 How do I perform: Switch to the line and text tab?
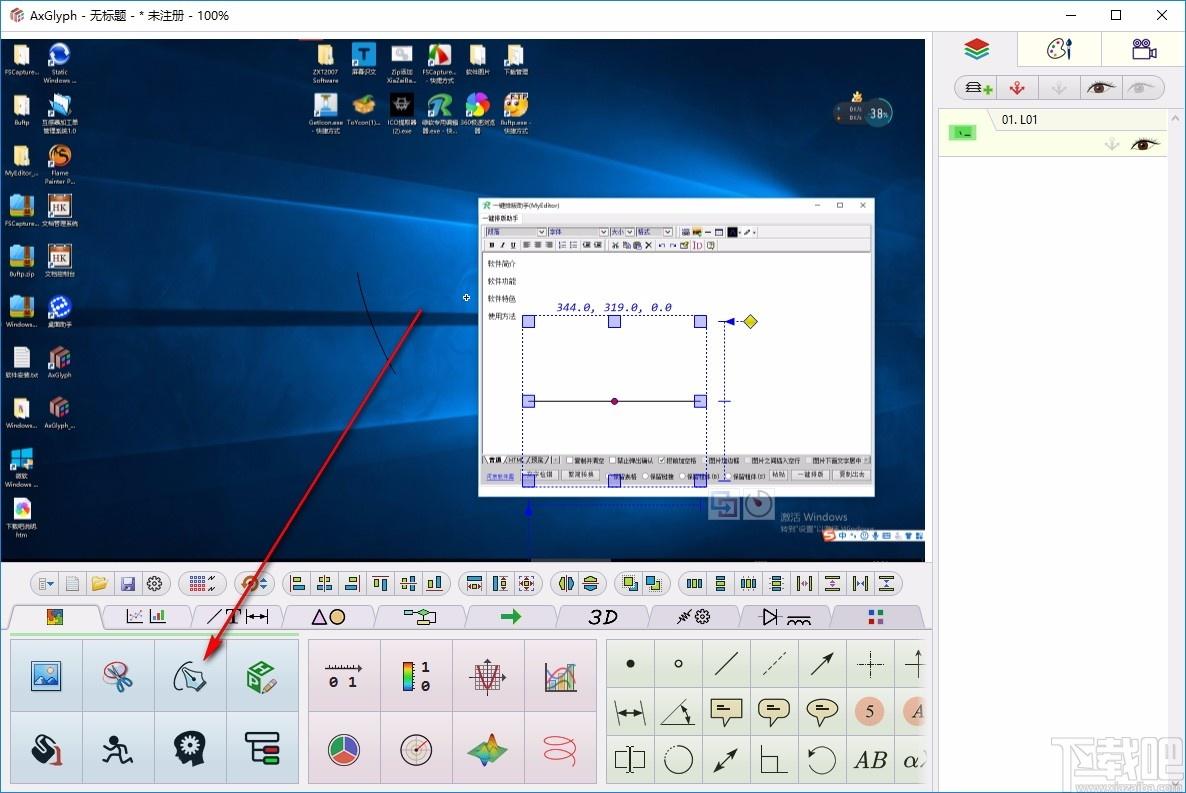pyautogui.click(x=238, y=617)
